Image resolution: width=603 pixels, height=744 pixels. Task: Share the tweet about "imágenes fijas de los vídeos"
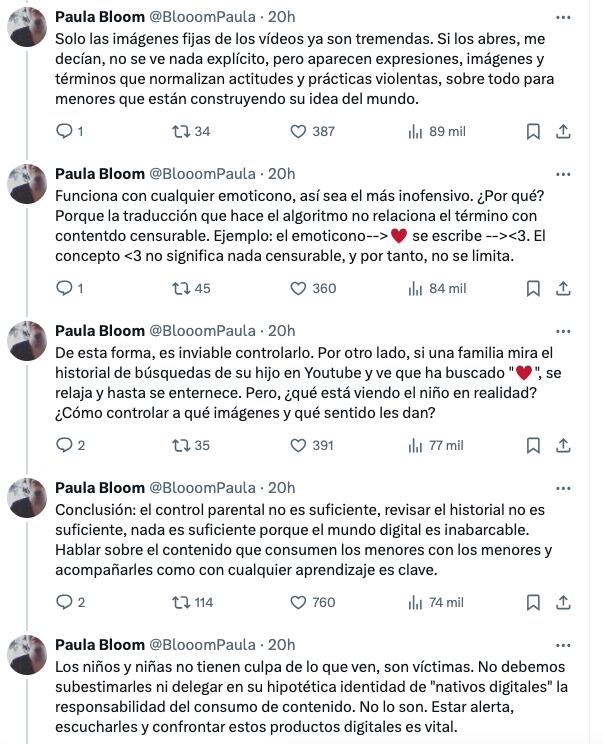click(563, 131)
